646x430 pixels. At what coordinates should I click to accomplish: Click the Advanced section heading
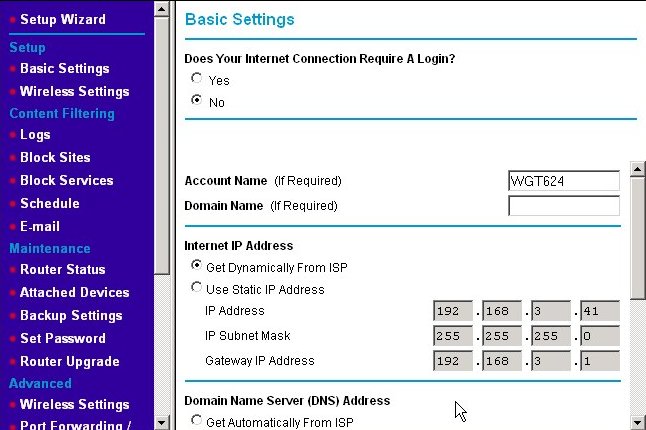40,383
